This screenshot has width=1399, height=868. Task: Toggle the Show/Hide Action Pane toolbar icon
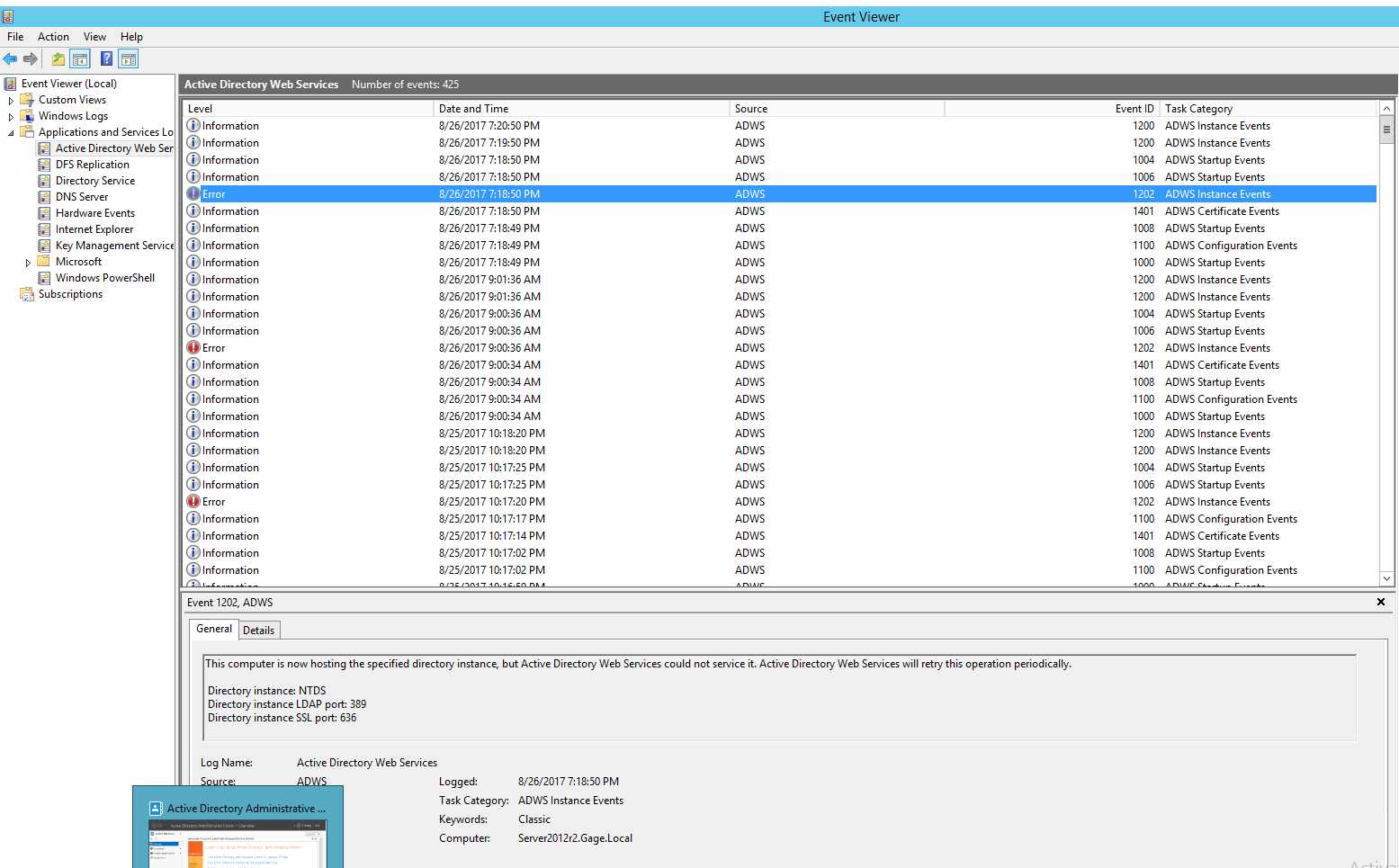point(129,58)
